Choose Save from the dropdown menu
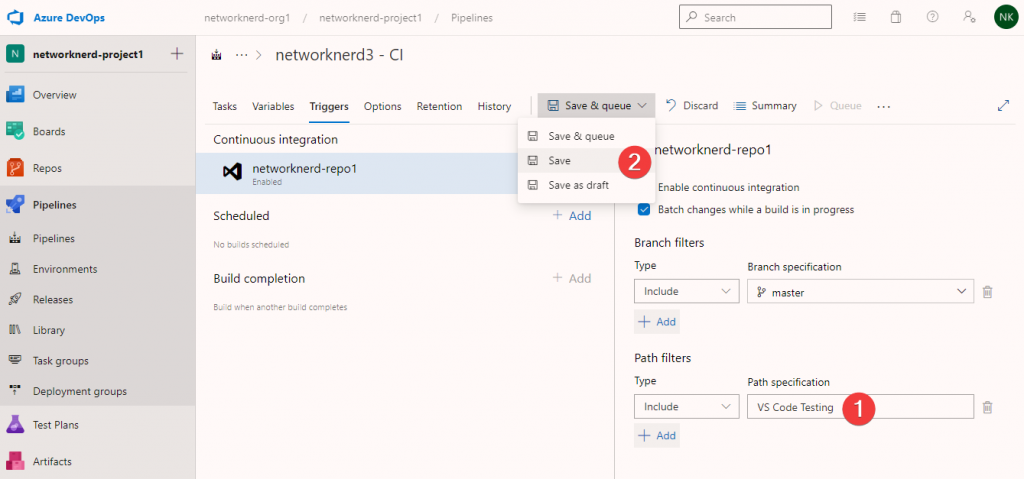Viewport: 1024px width, 479px height. (586, 161)
